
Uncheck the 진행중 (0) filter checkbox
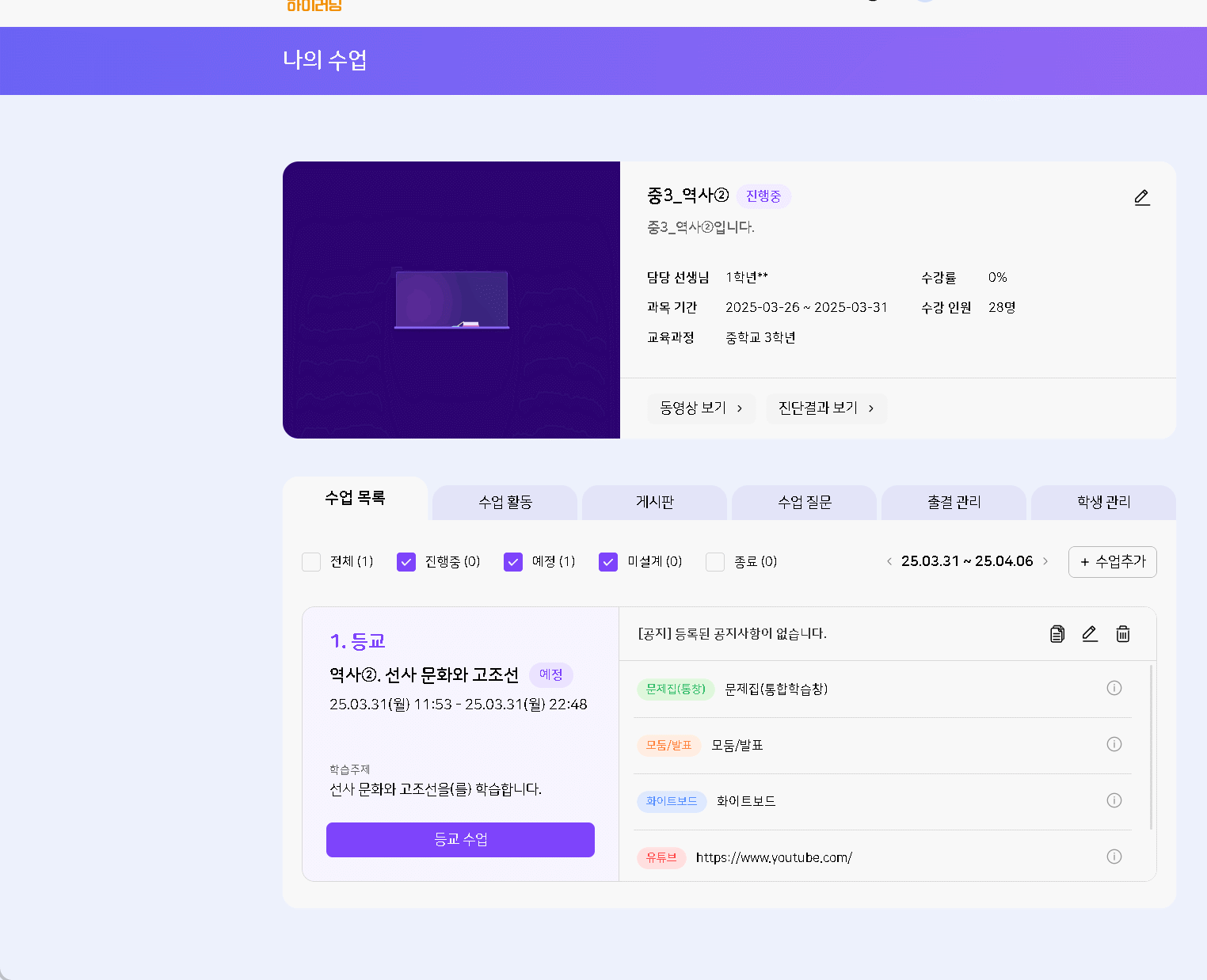pyautogui.click(x=406, y=562)
